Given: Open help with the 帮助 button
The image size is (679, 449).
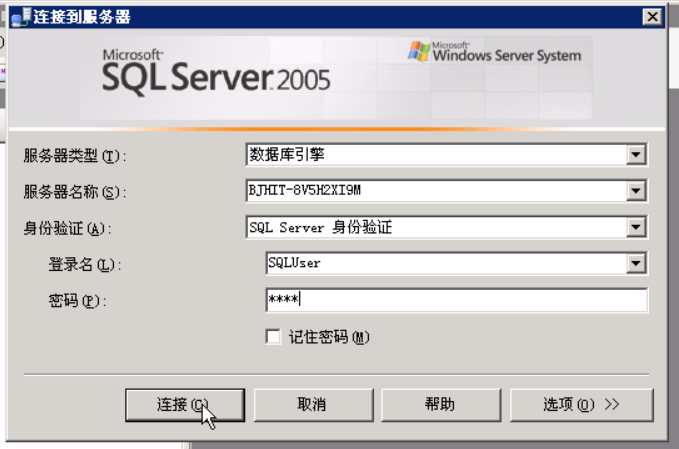Looking at the screenshot, I should click(441, 405).
